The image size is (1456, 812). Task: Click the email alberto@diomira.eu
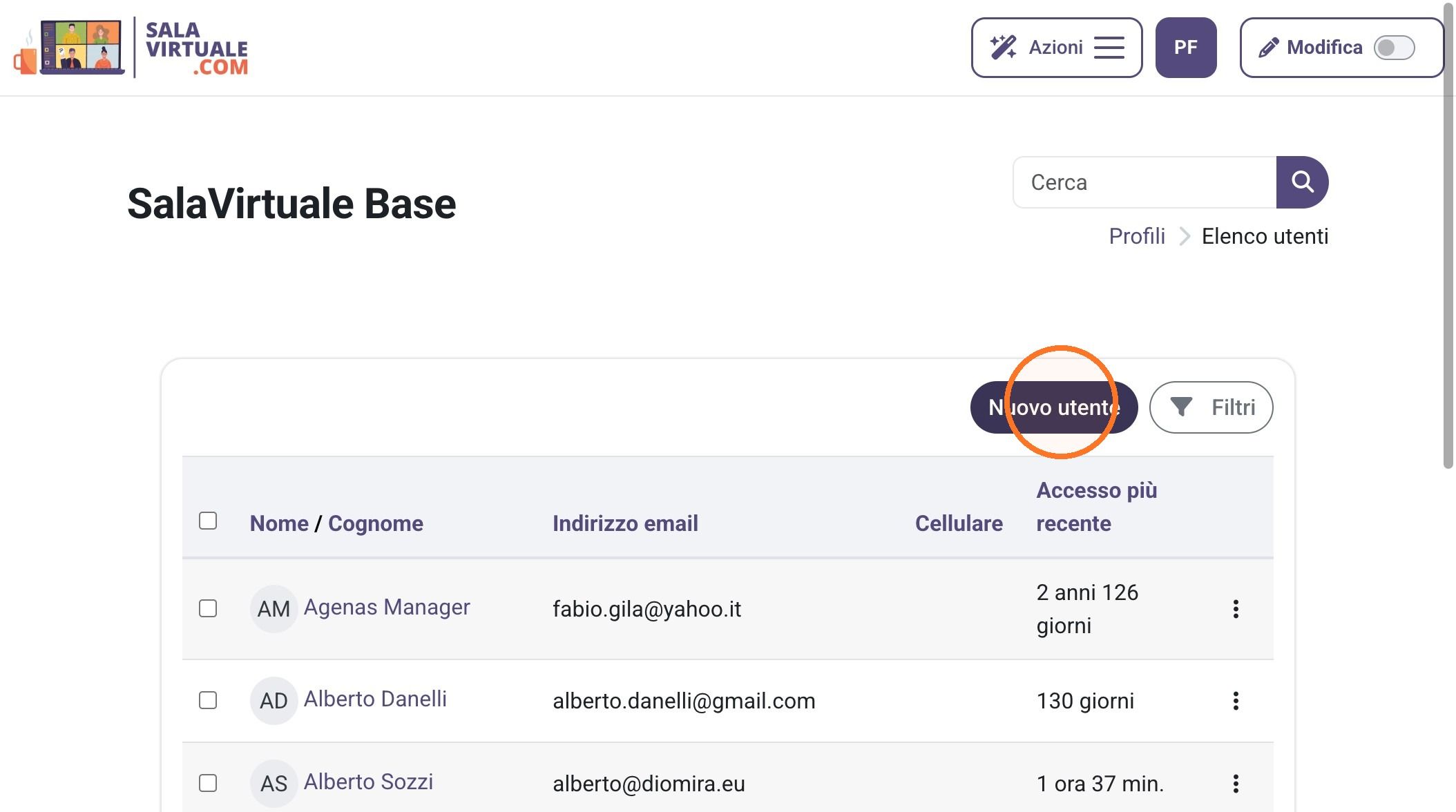649,784
